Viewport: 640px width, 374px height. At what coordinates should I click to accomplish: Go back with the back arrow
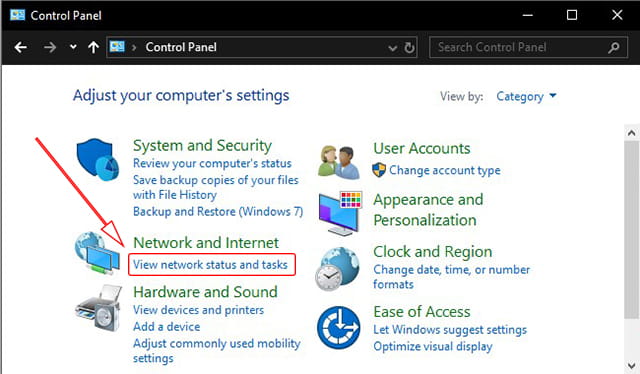[x=20, y=47]
